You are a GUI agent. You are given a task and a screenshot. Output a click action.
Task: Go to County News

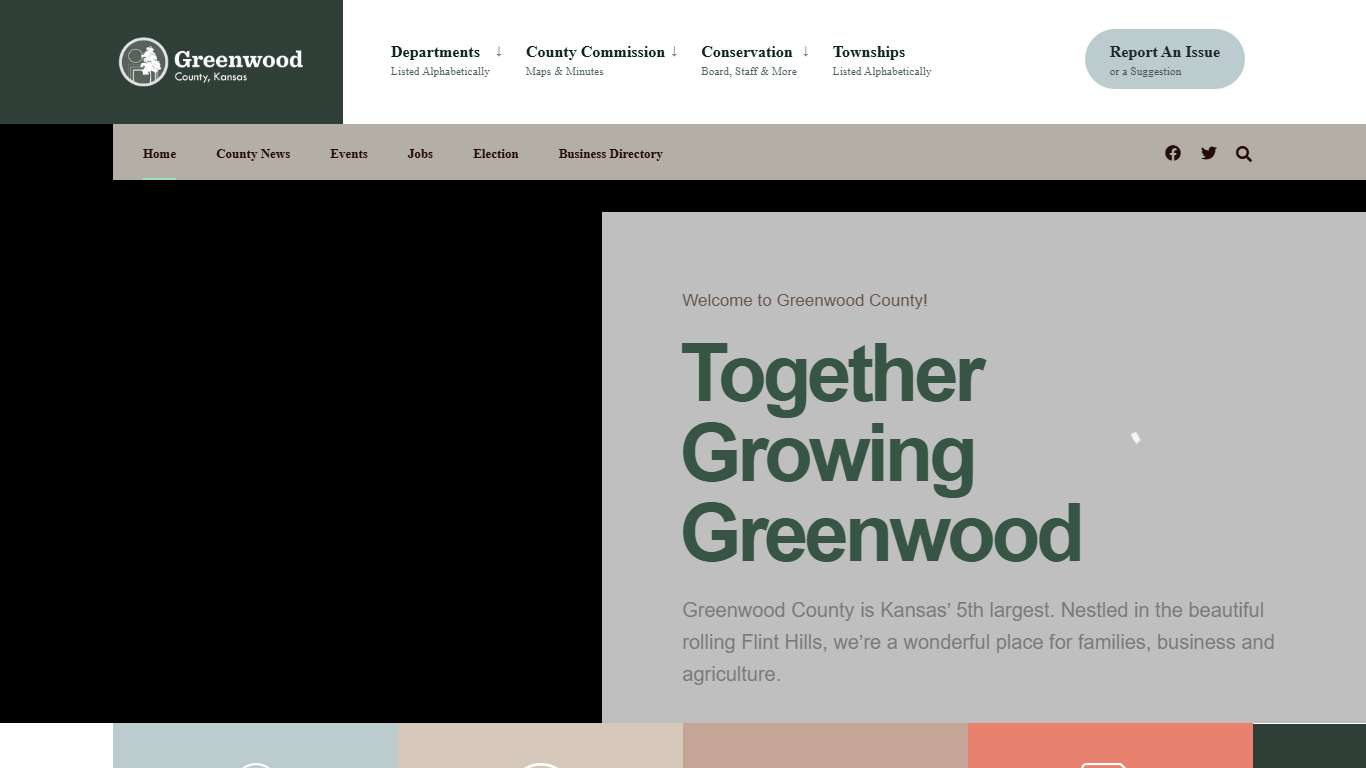253,154
